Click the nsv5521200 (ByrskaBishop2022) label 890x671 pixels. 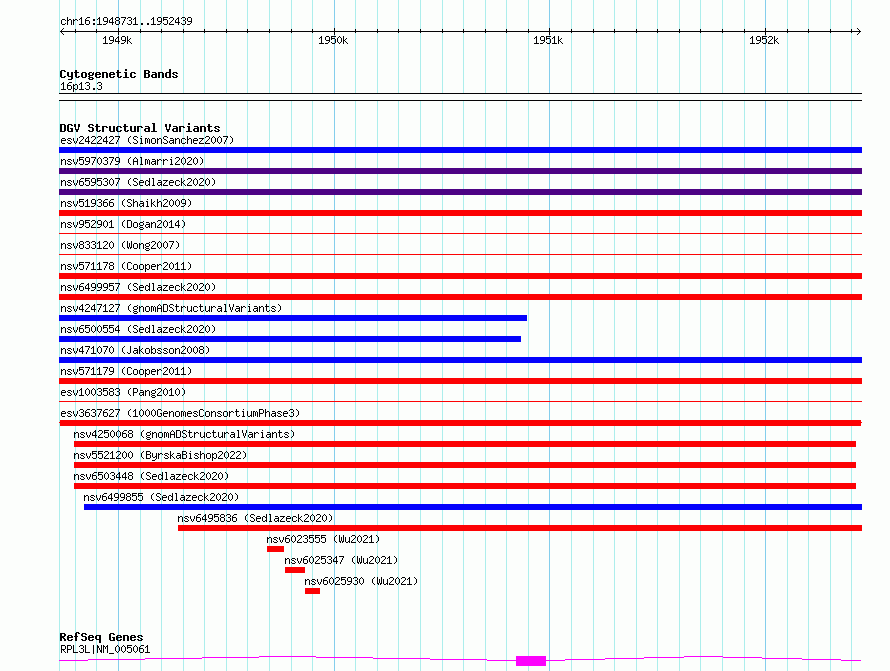pos(160,455)
